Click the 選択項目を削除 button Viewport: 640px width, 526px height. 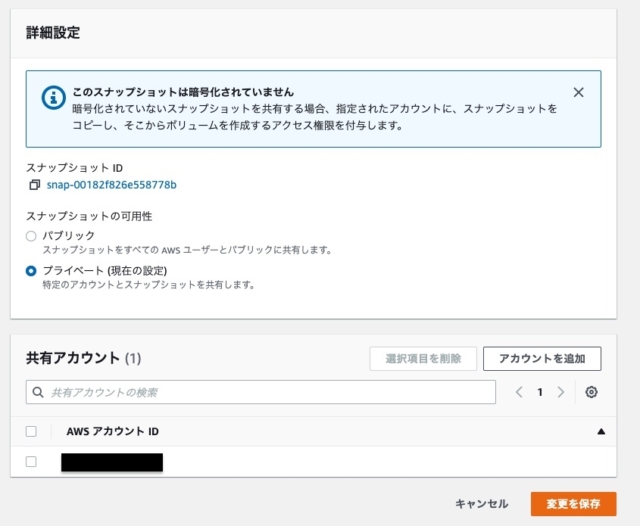(x=423, y=359)
